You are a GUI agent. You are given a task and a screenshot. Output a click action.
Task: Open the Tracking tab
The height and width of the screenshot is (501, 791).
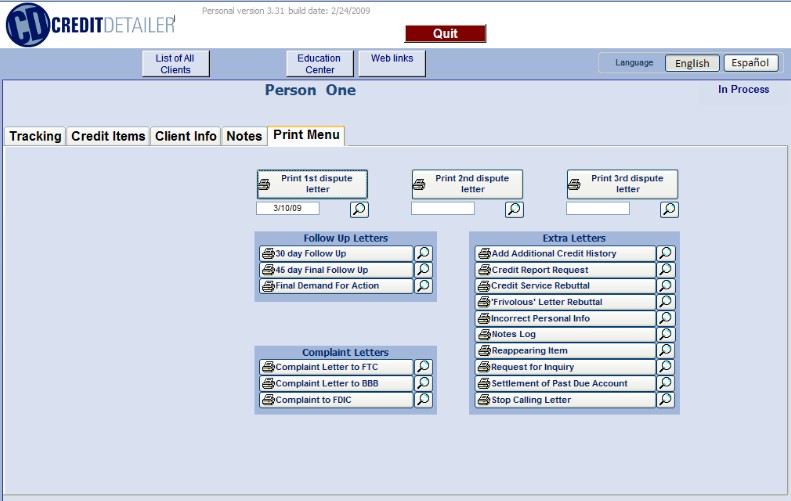pos(35,136)
